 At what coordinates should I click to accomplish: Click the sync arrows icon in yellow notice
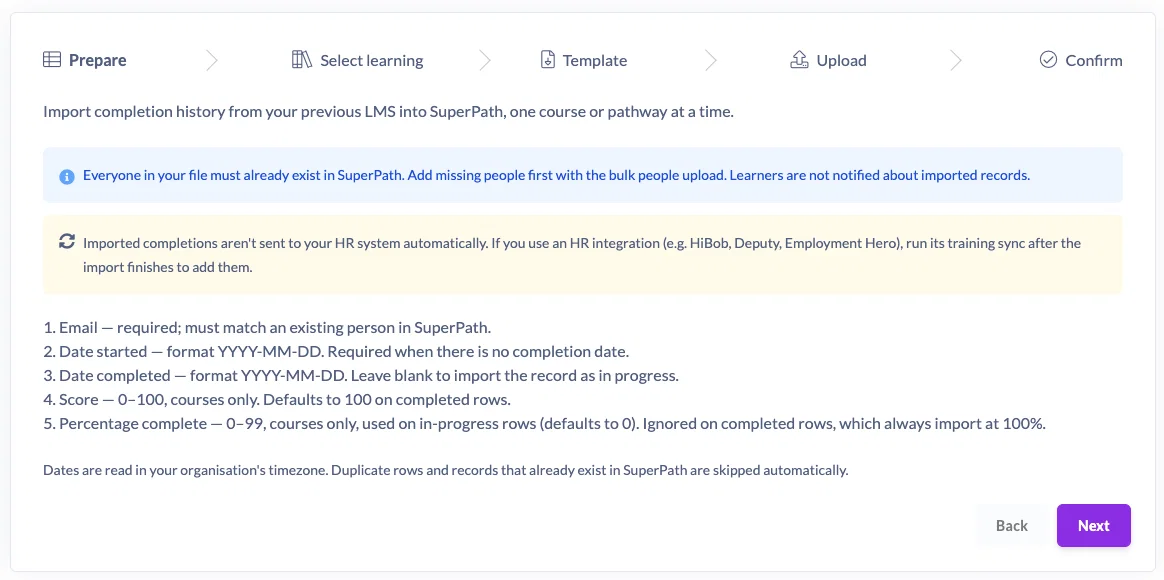[x=67, y=241]
